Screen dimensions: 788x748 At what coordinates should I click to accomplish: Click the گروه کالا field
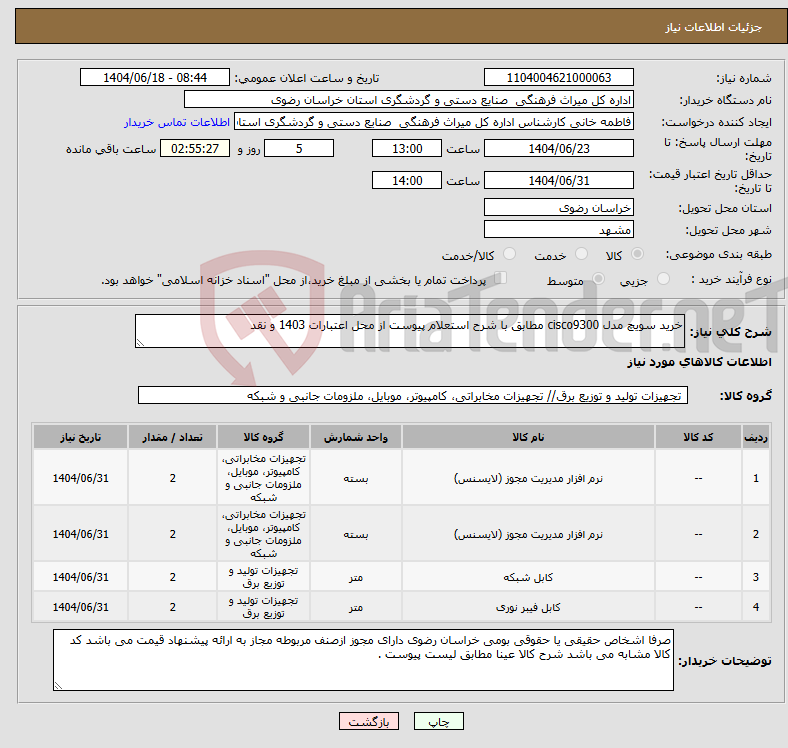(413, 395)
